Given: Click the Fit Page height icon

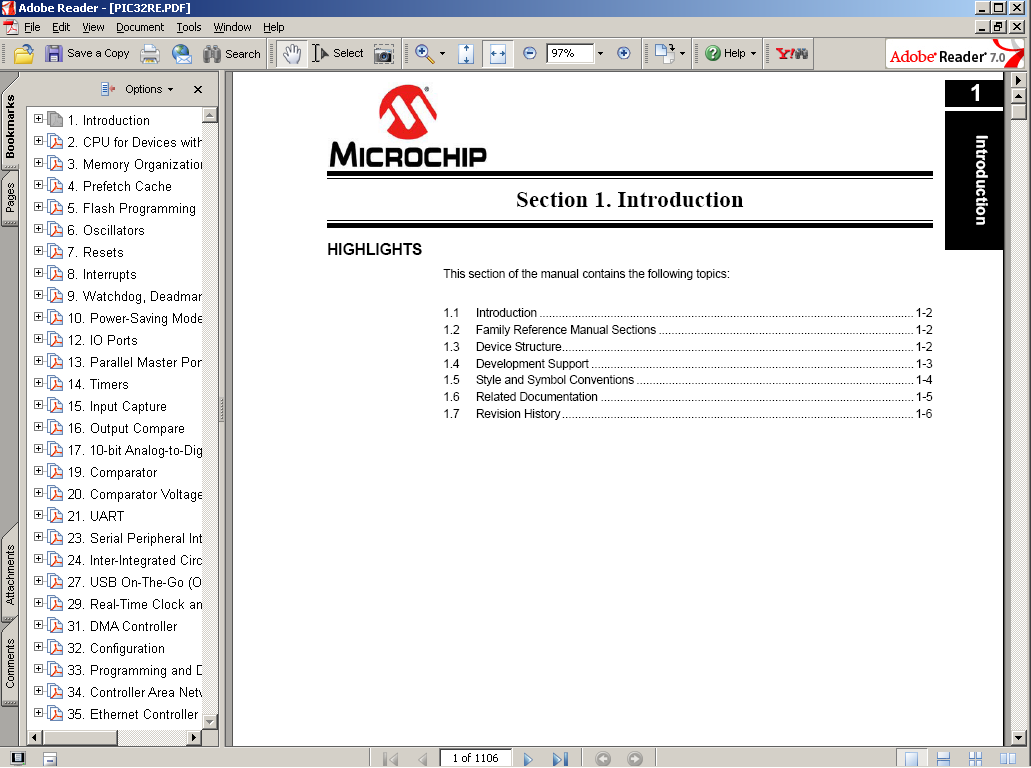Looking at the screenshot, I should tap(466, 54).
